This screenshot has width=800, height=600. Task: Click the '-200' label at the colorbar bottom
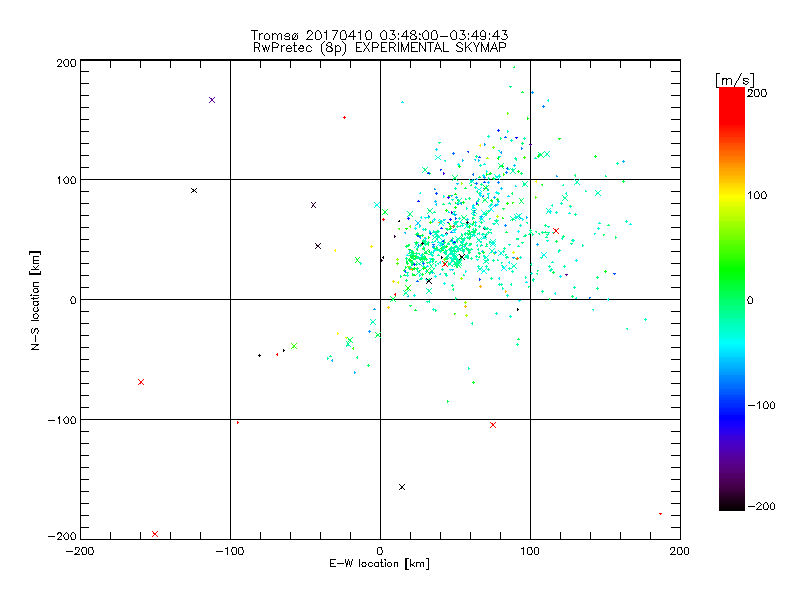[761, 506]
